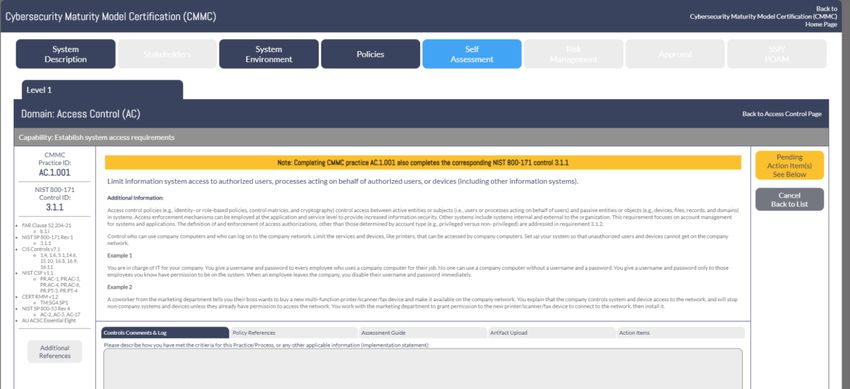Open the Artifact Upload tab
This screenshot has height=389, width=850.
tap(551, 333)
